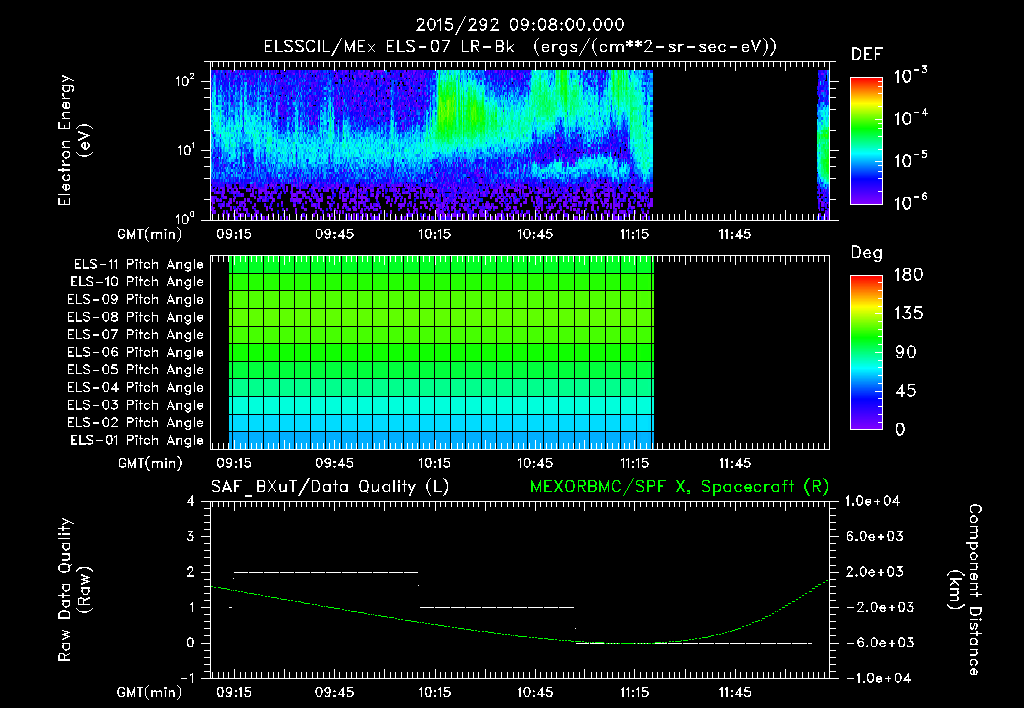
Task: Click the Electron Energy axis label
Action: 73,140
